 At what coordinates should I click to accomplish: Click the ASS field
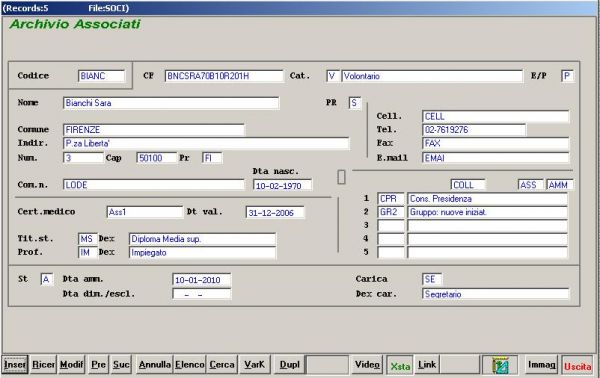point(531,185)
